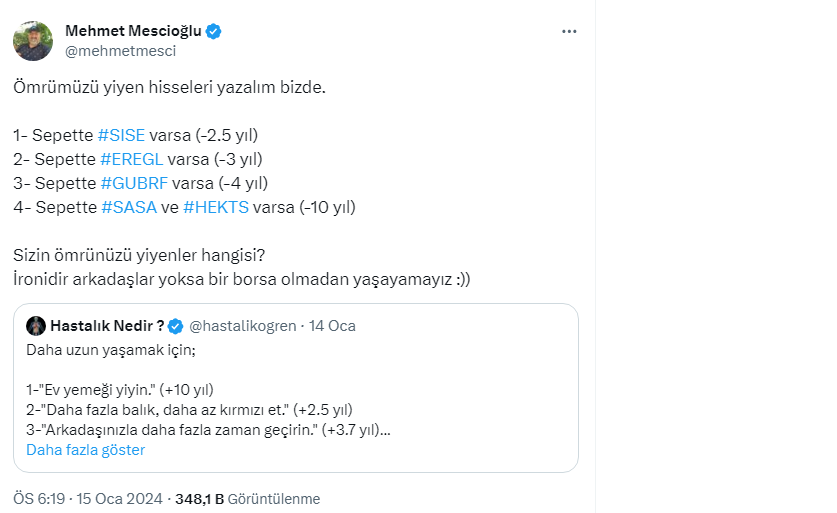Click the Hastalık Nedir ? account name
The image size is (837, 513).
point(105,326)
